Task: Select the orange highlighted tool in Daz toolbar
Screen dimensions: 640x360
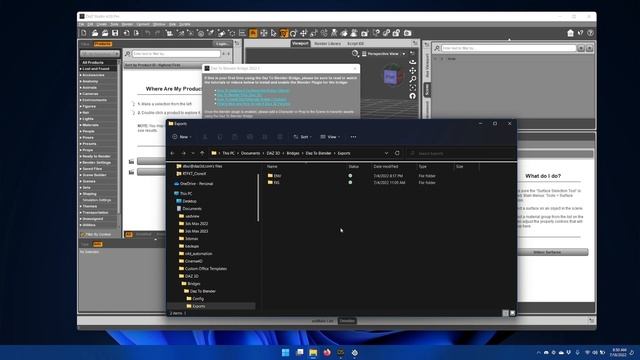Action: [253, 33]
